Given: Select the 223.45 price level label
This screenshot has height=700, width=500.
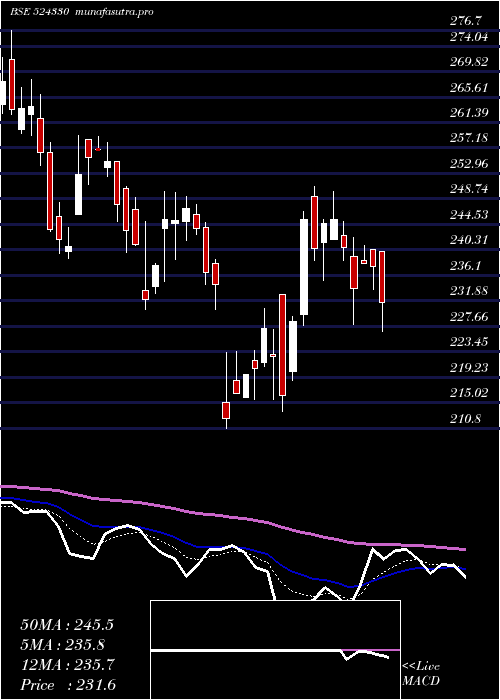Looking at the screenshot, I should pyautogui.click(x=468, y=342).
